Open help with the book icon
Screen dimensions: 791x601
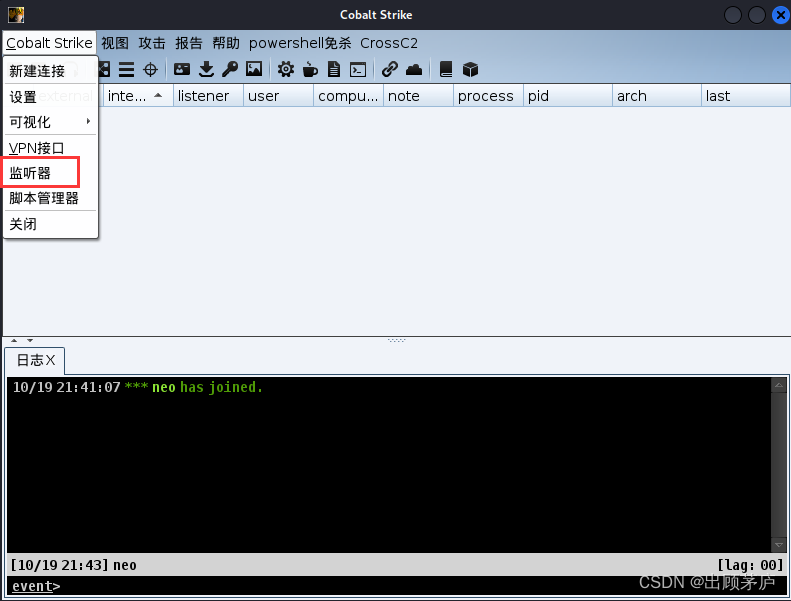445,69
